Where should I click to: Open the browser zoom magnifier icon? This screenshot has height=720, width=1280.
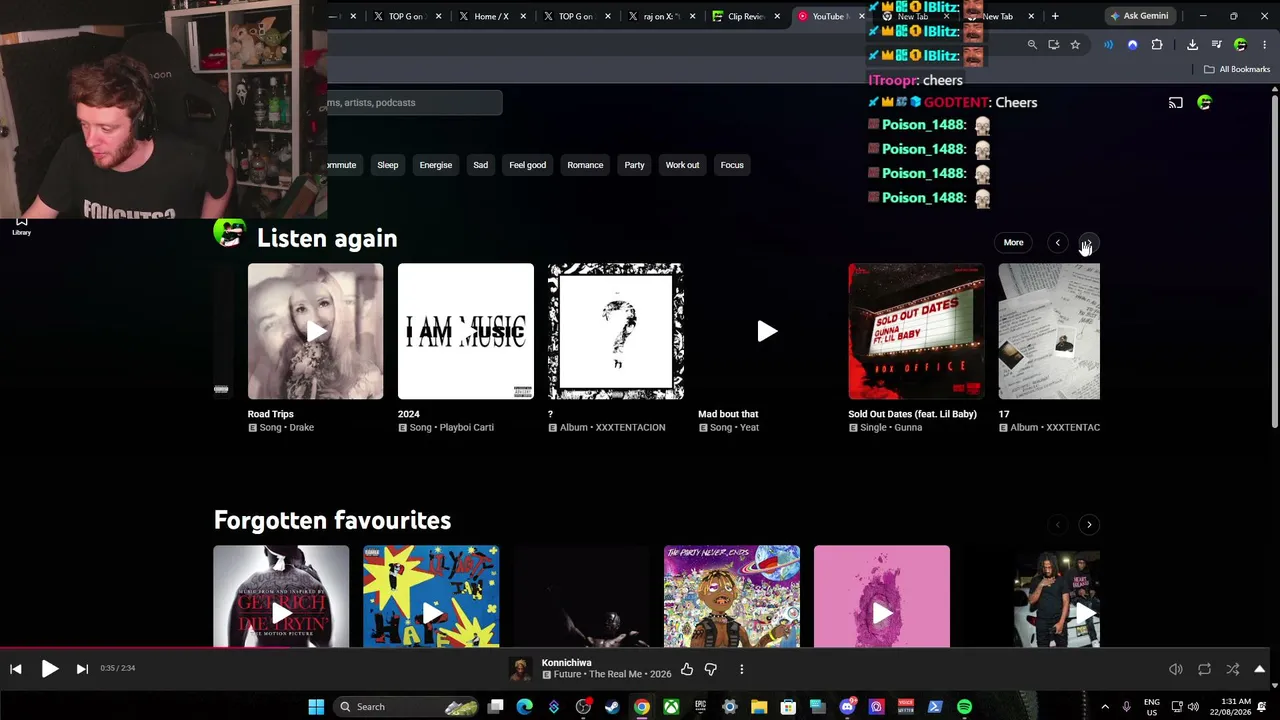coord(1032,45)
